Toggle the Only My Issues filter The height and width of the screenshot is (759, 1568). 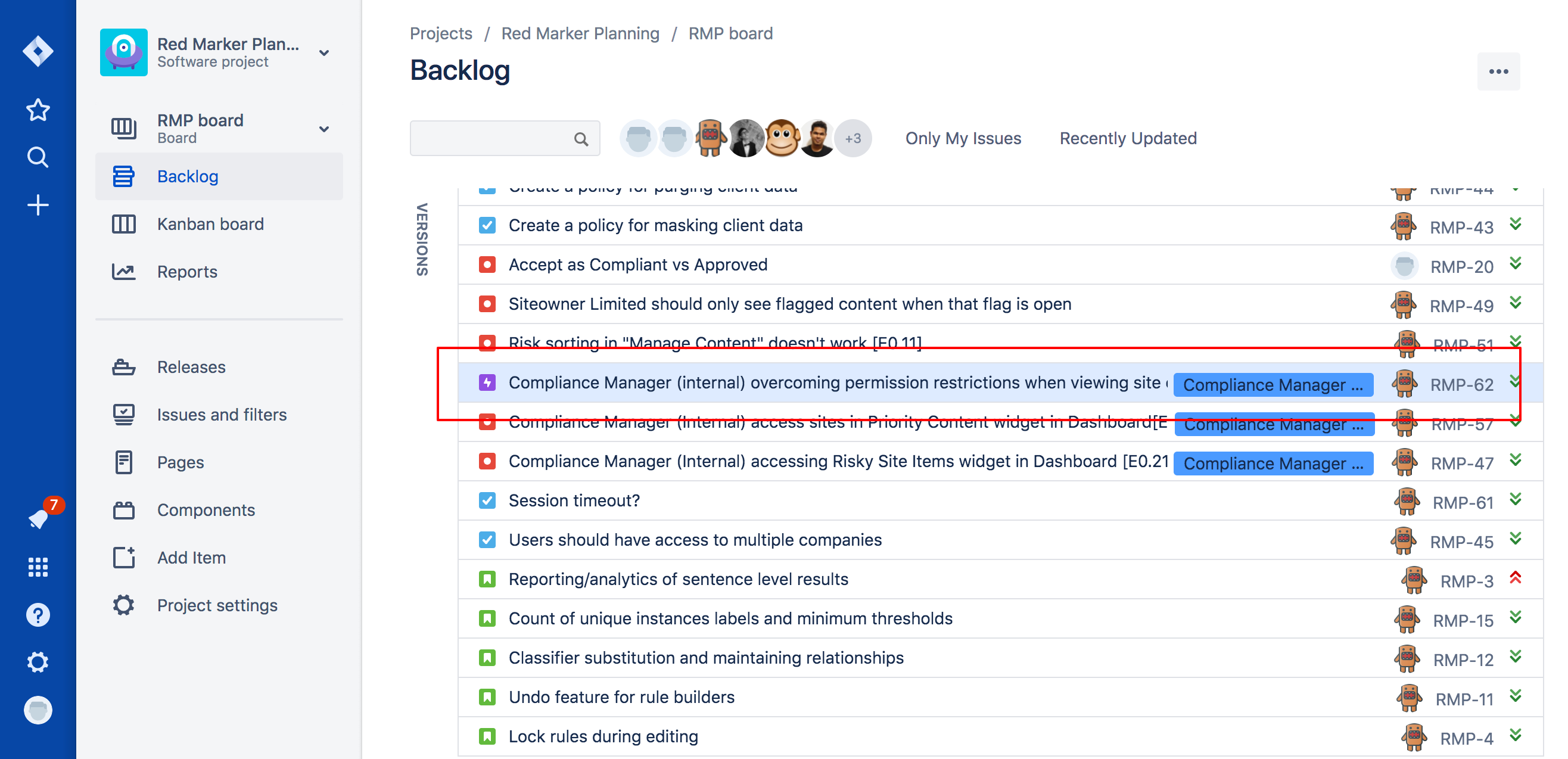[963, 139]
